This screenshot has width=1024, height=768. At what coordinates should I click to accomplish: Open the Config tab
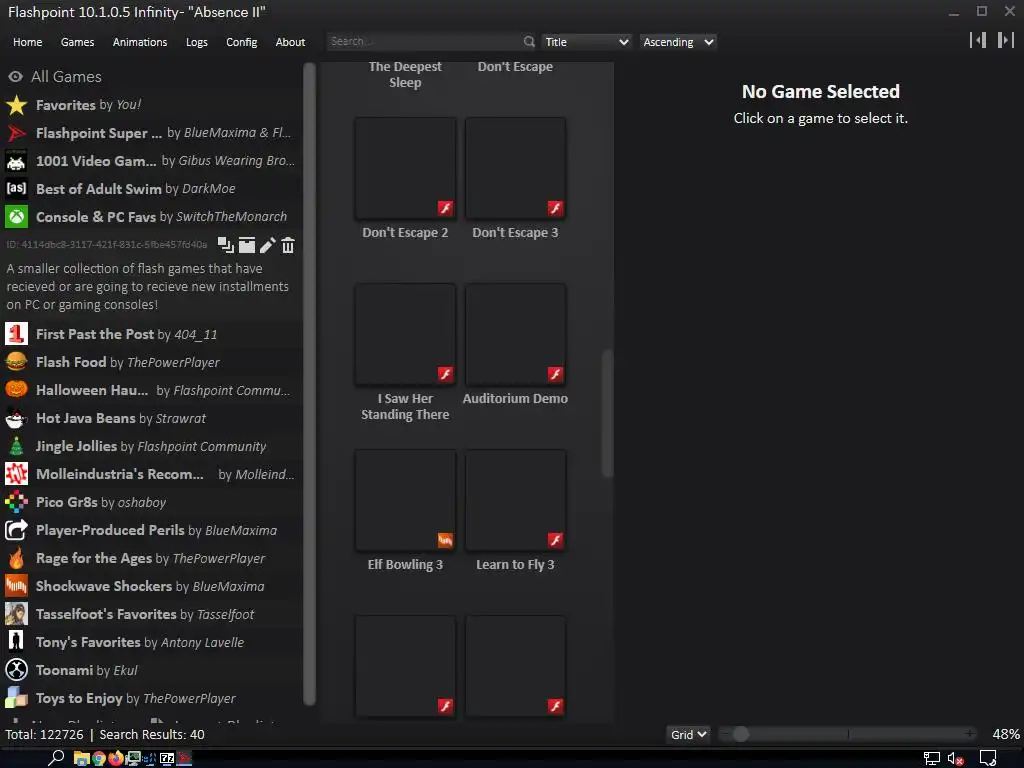click(x=242, y=42)
